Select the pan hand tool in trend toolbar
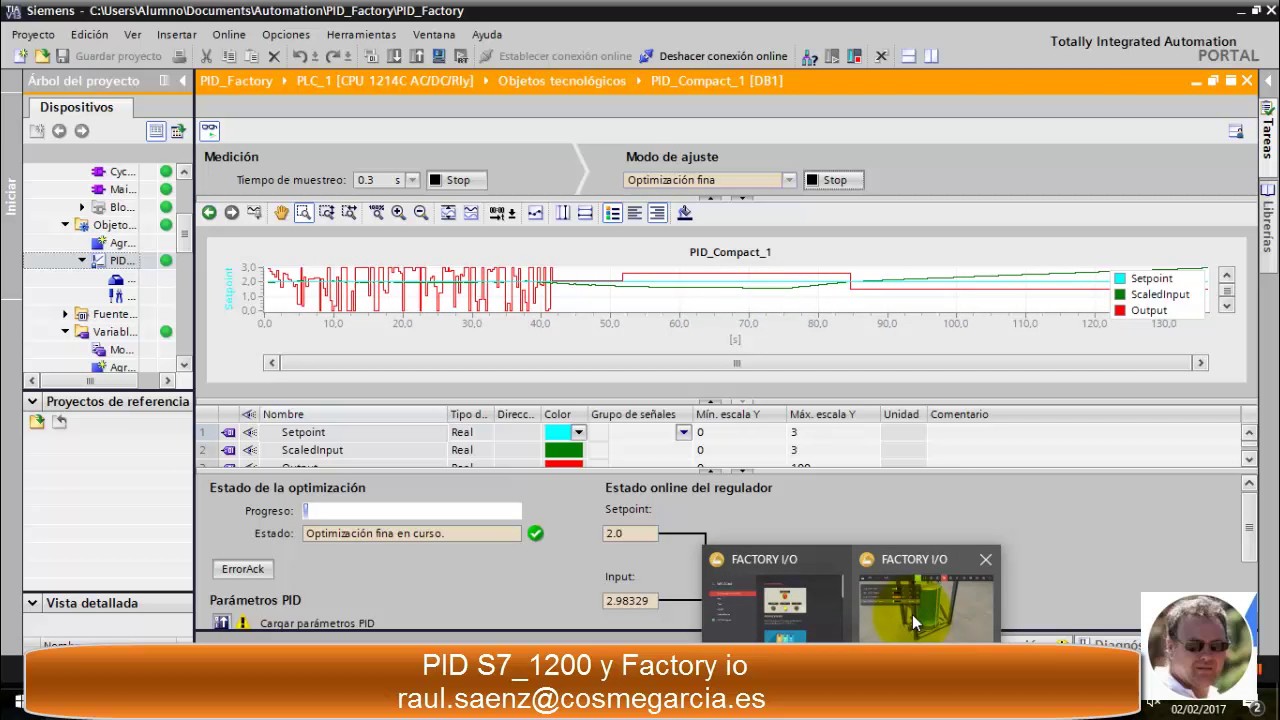The image size is (1280, 720). point(281,212)
